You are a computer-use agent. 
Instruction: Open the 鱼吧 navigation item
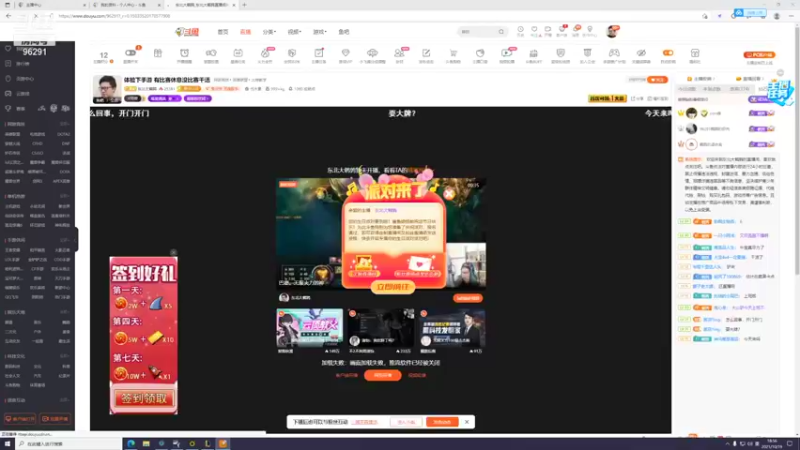click(x=344, y=32)
